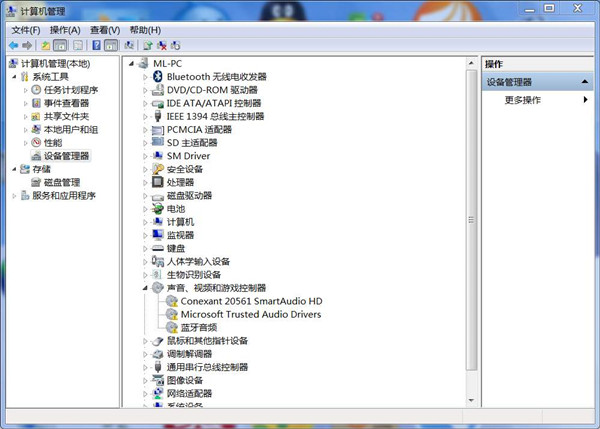This screenshot has width=600, height=429.
Task: Click the Back arrow in toolbar
Action: (13, 45)
